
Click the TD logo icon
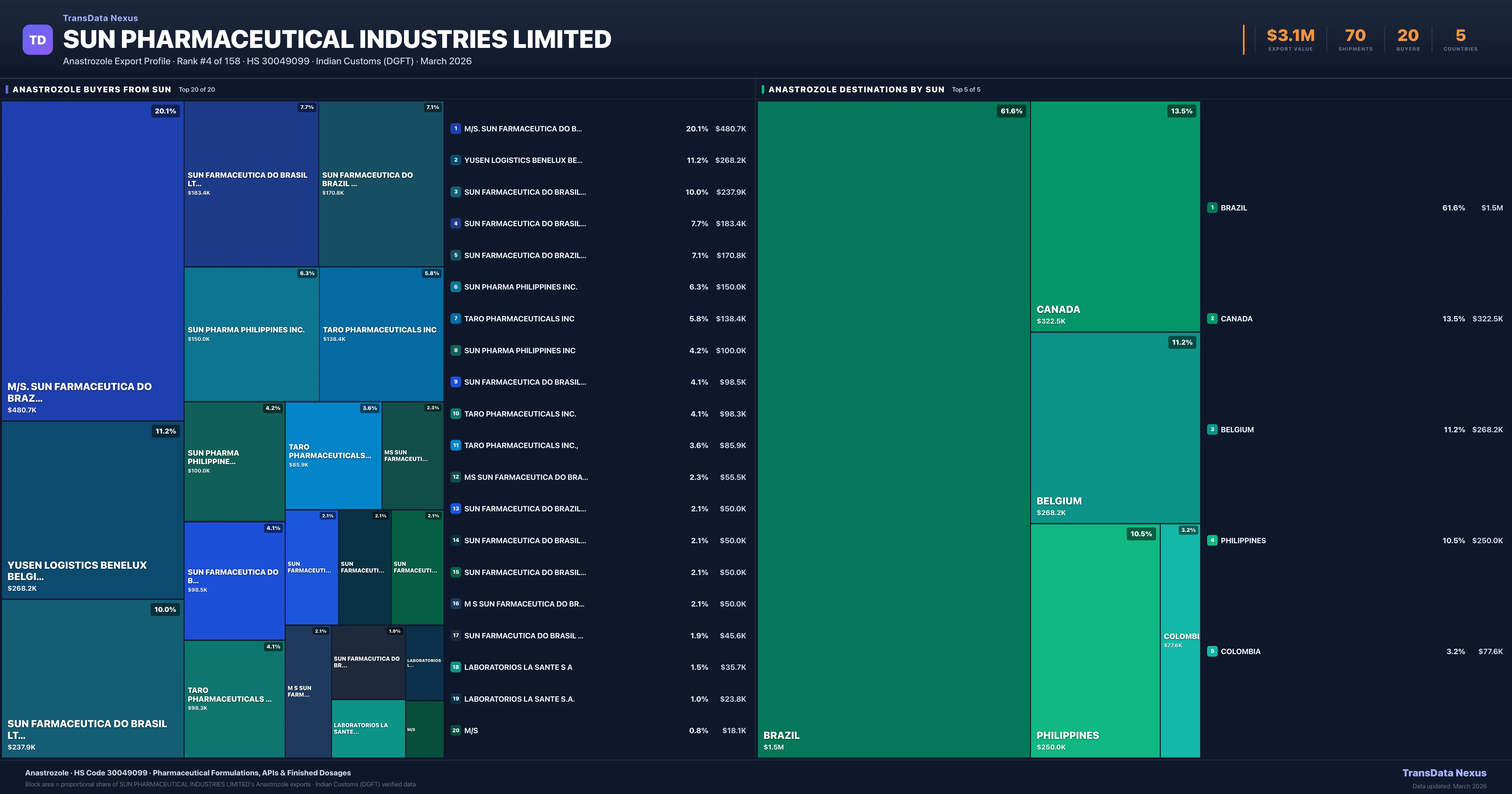pos(37,40)
